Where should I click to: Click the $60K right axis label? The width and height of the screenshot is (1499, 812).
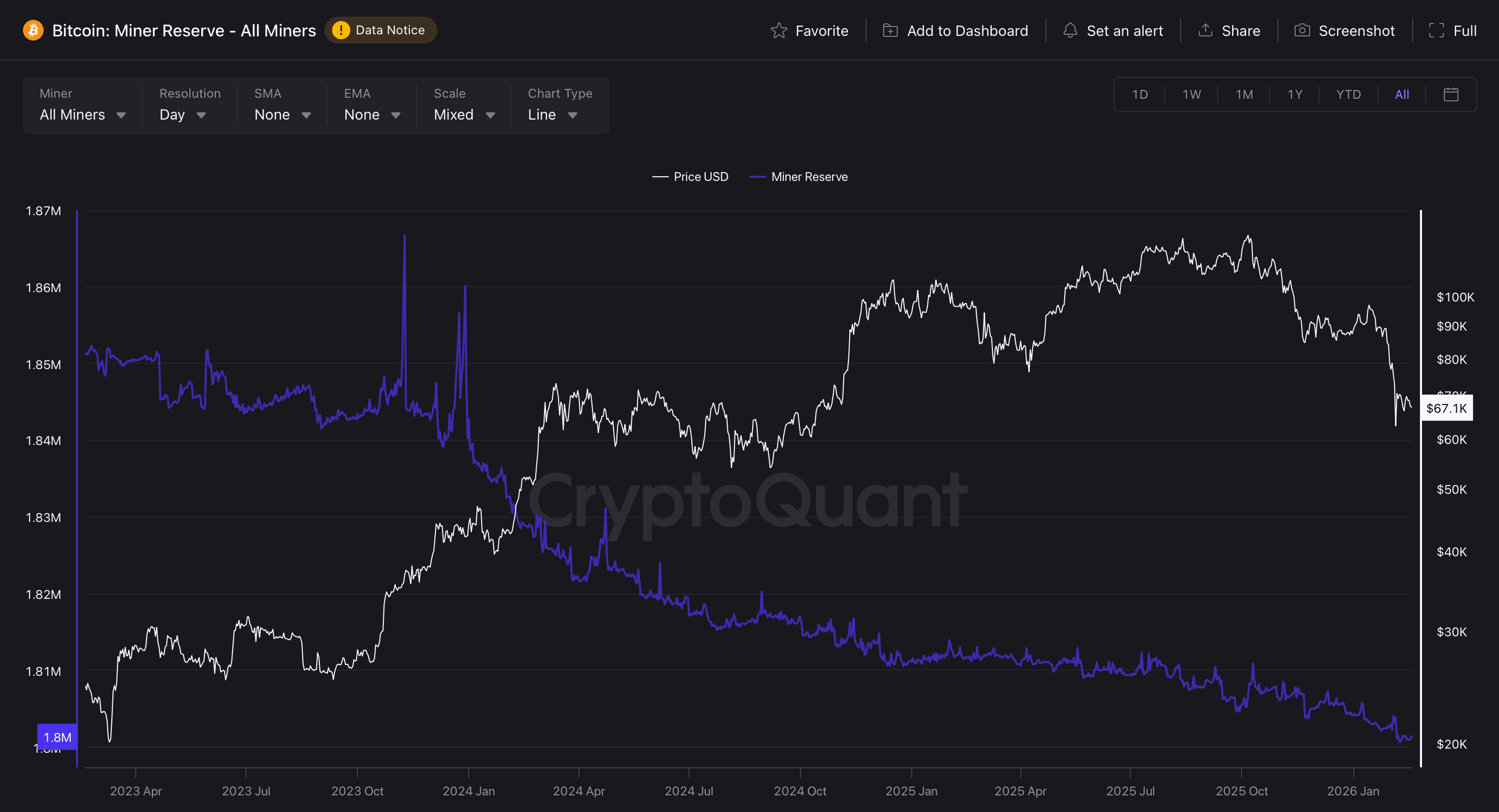[x=1451, y=440]
